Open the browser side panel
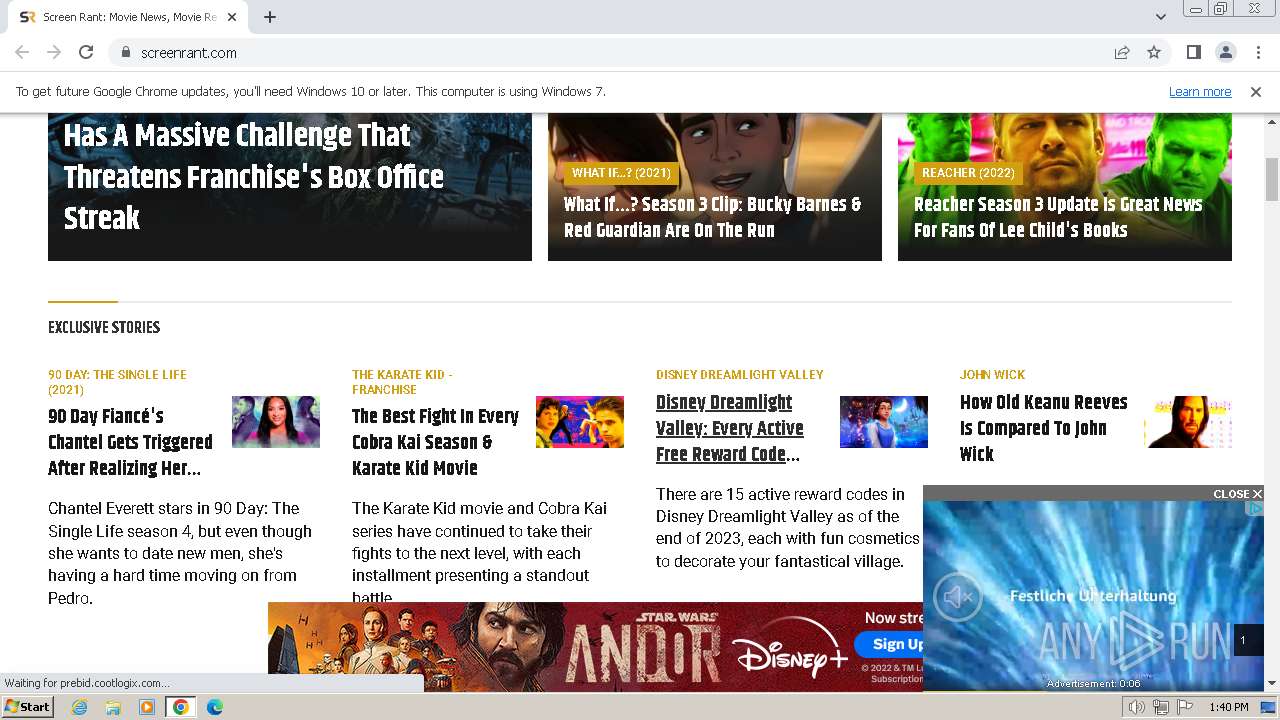This screenshot has width=1280, height=720. (x=1193, y=52)
